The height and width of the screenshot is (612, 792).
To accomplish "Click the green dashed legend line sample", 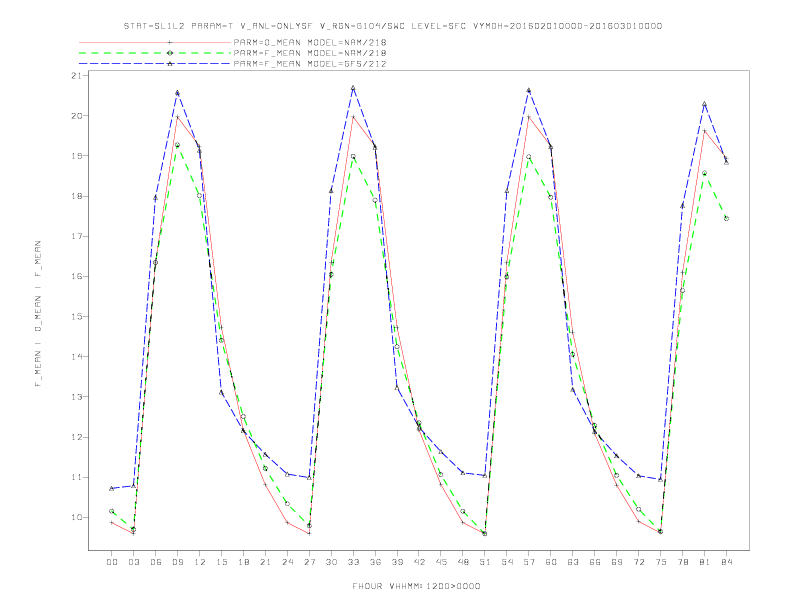I will tap(155, 53).
